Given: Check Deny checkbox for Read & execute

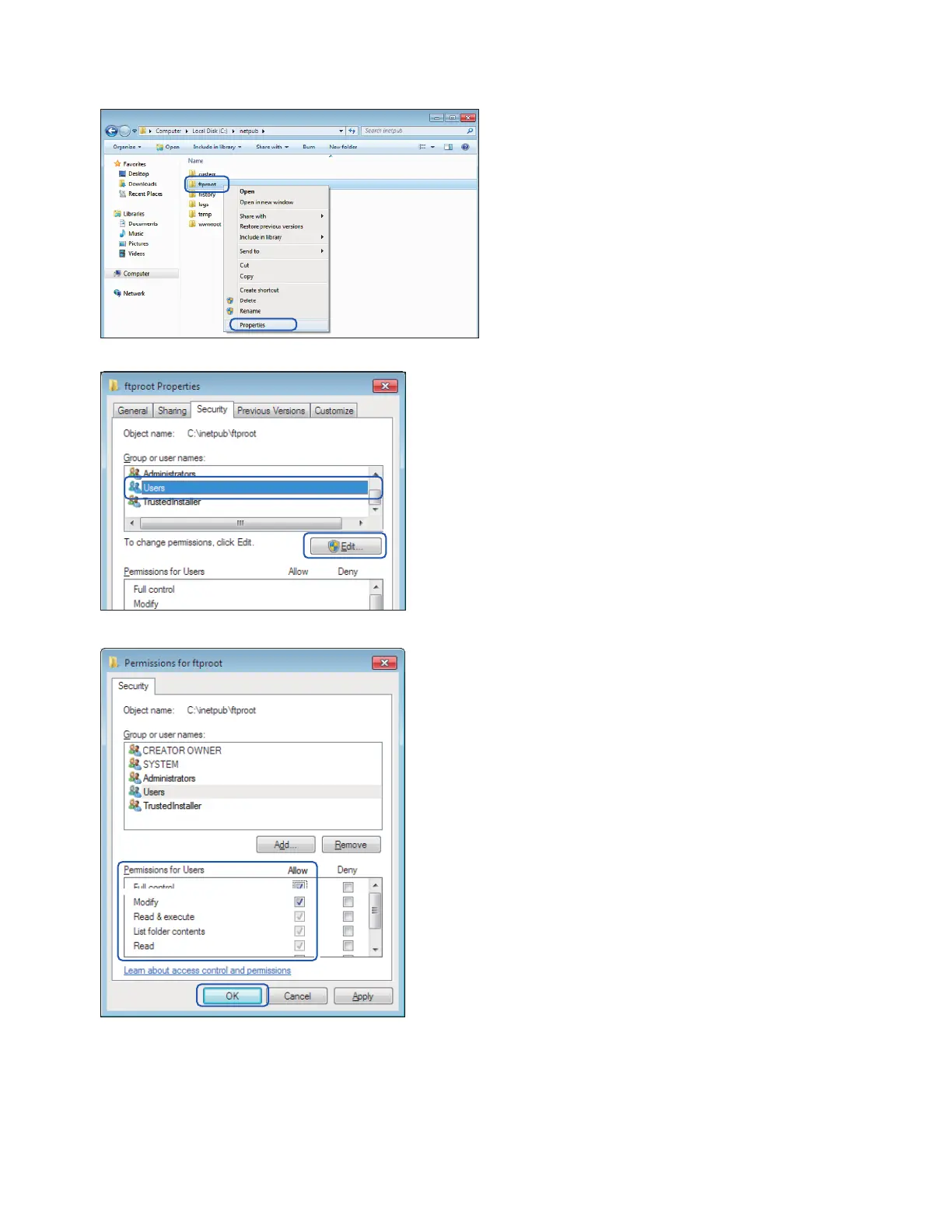Looking at the screenshot, I should 348,917.
